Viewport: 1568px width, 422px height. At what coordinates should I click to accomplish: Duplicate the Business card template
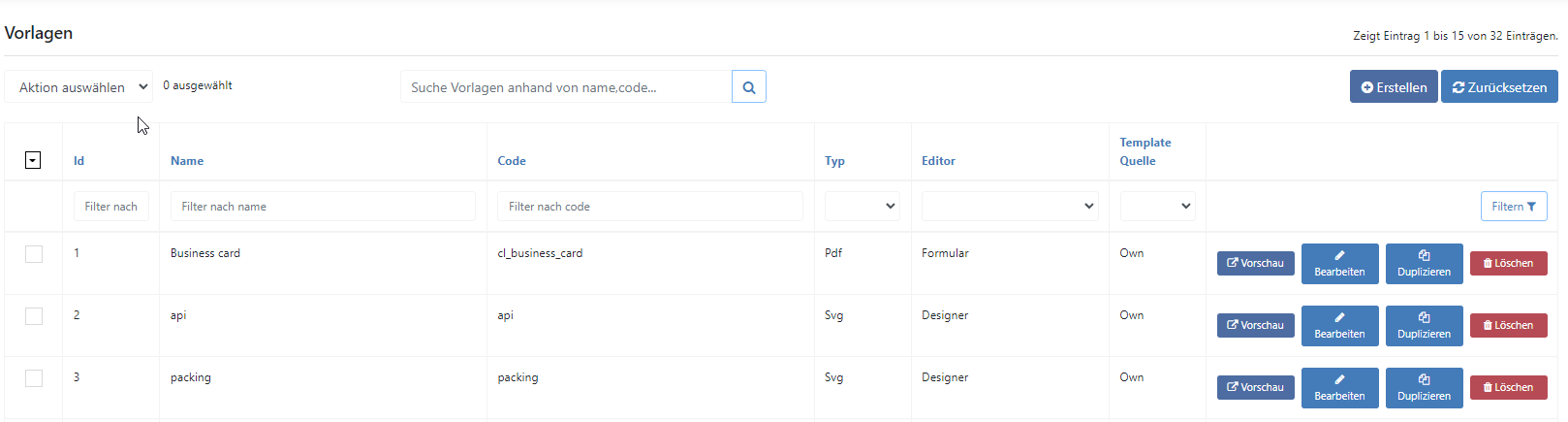pos(1424,263)
